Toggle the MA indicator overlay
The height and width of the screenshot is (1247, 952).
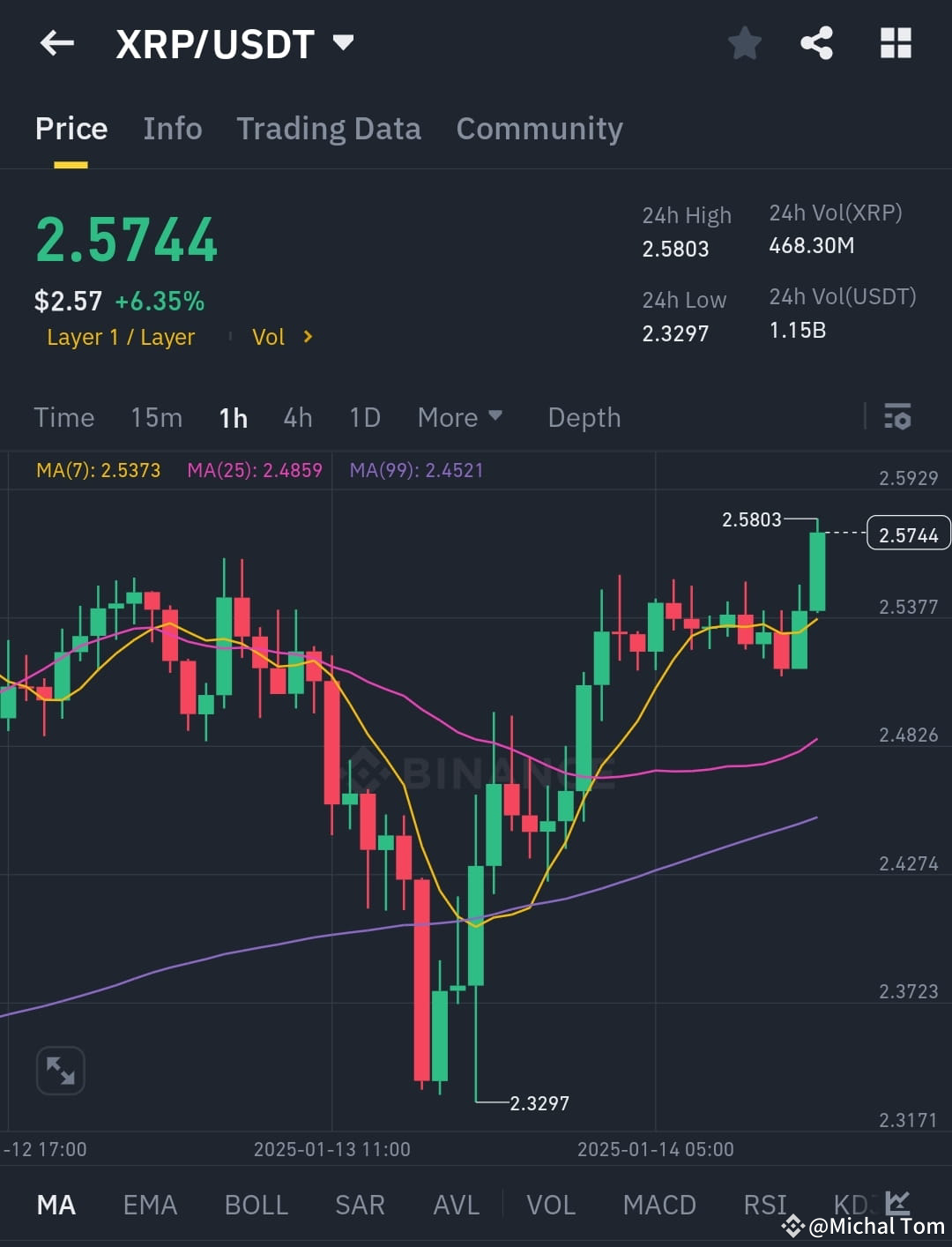click(x=56, y=1204)
